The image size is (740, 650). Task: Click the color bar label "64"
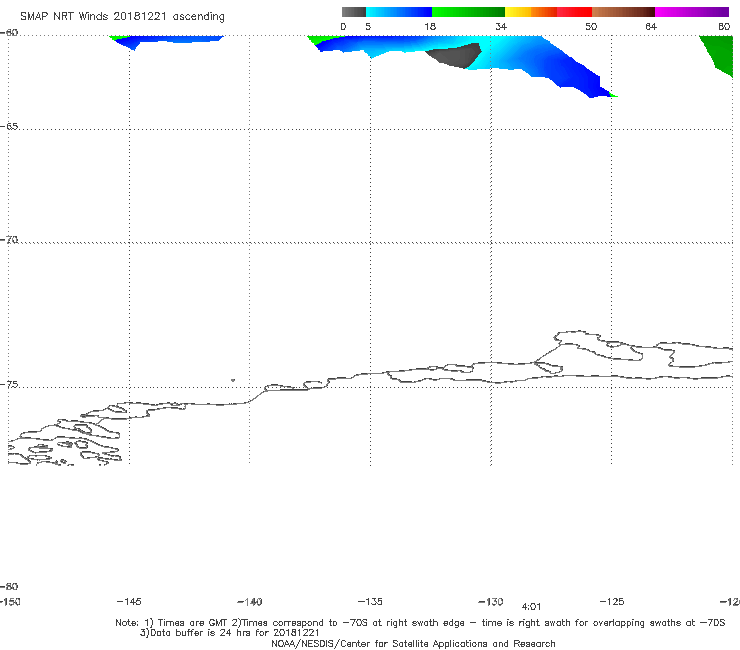click(x=651, y=26)
